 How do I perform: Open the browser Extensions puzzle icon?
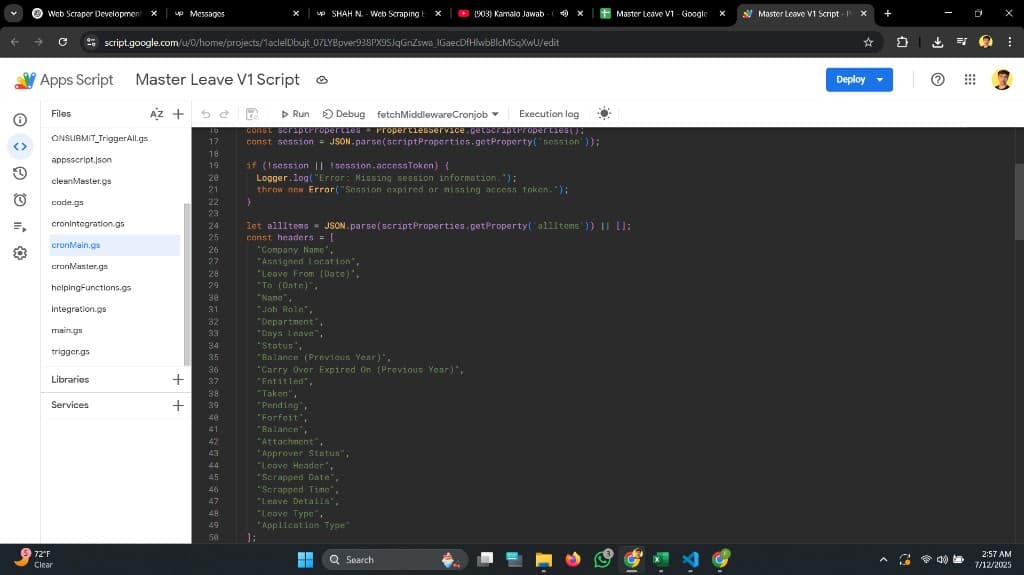tap(902, 42)
